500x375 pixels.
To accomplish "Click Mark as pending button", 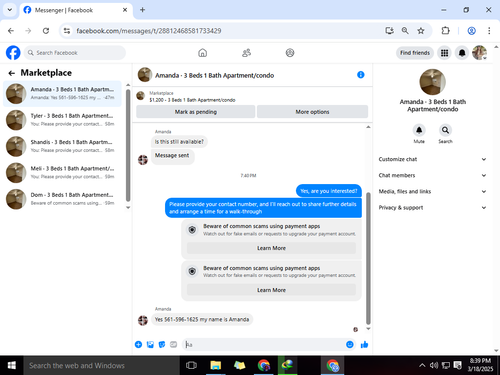I will tap(196, 112).
